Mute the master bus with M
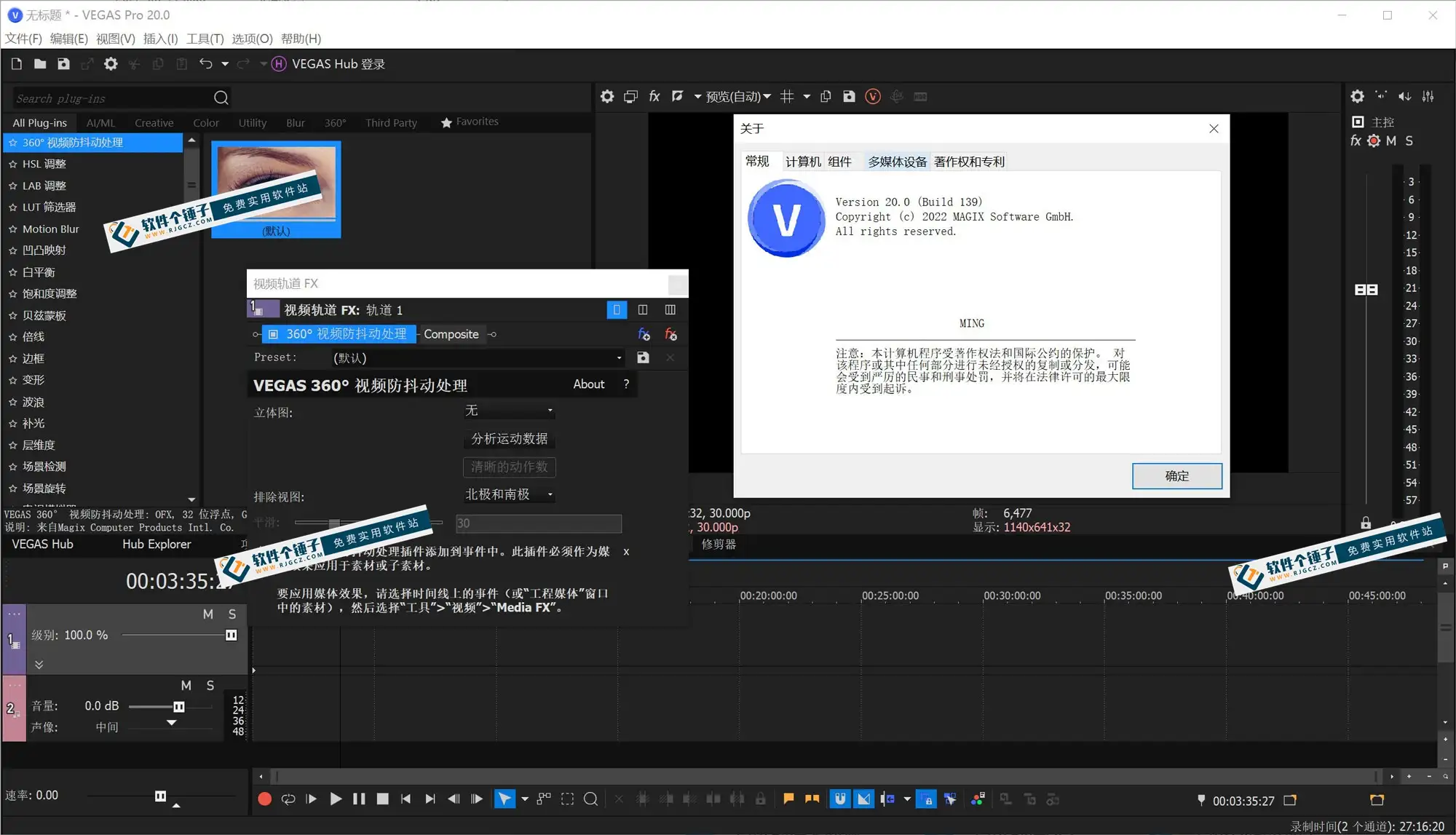This screenshot has width=1456, height=835. pos(1391,141)
